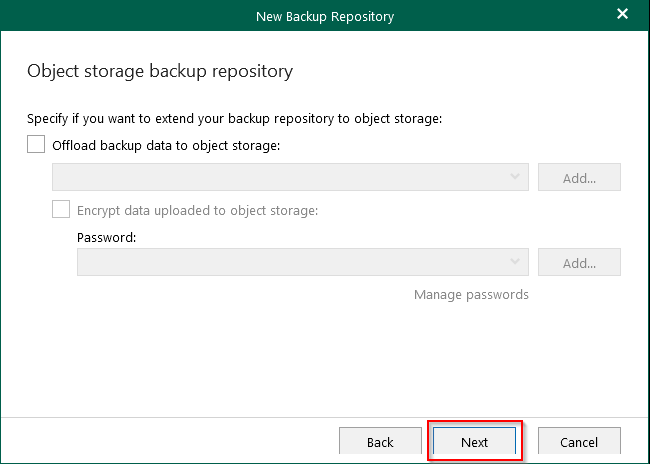
Task: Proceed with the Next button
Action: (x=474, y=441)
